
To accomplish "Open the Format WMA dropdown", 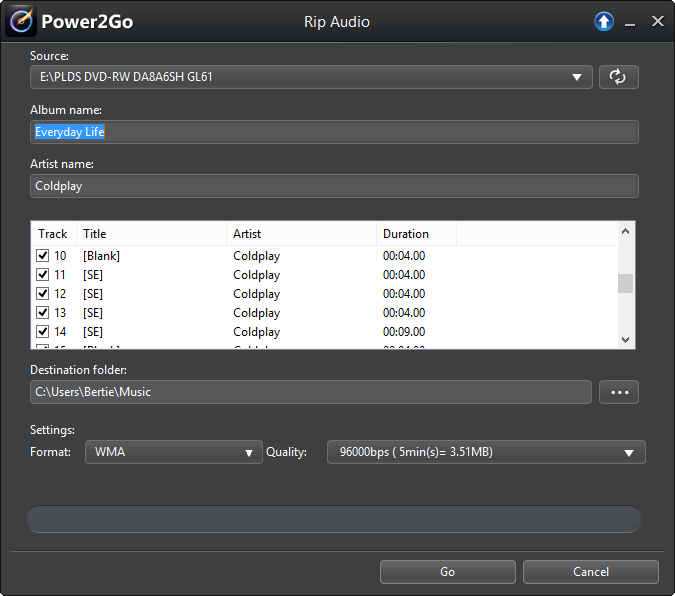I will [x=173, y=452].
